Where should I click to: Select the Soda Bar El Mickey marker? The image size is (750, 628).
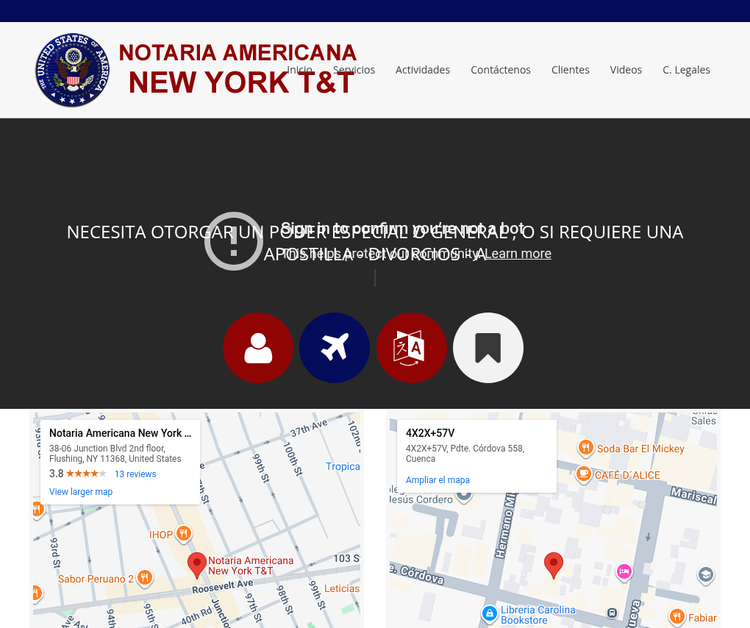pyautogui.click(x=586, y=448)
